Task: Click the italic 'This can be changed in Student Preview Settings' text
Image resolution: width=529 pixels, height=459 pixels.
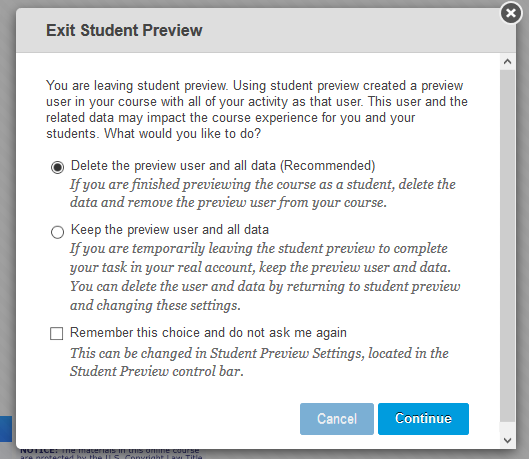Action: pos(259,362)
